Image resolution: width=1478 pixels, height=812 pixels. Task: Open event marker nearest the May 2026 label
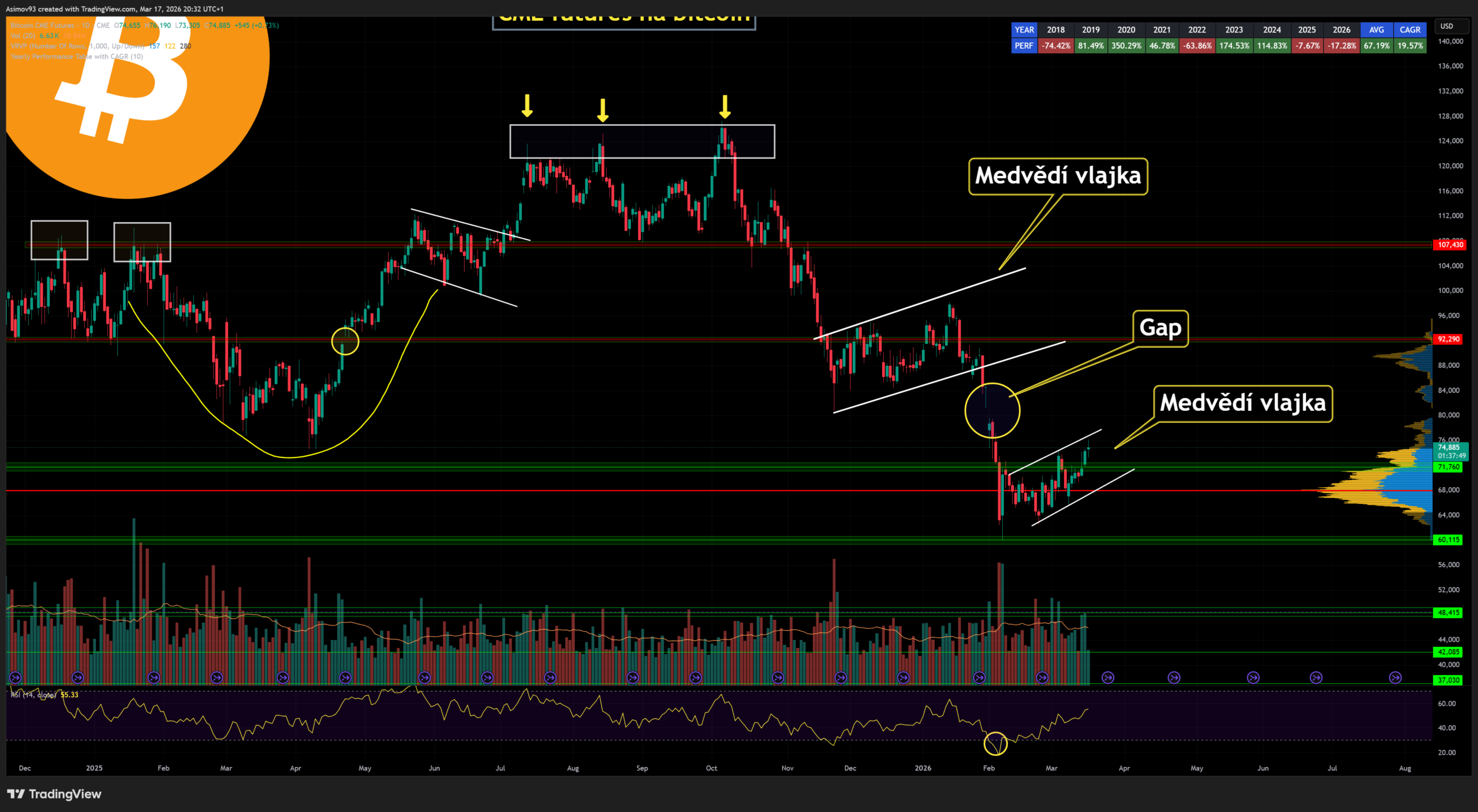1174,678
